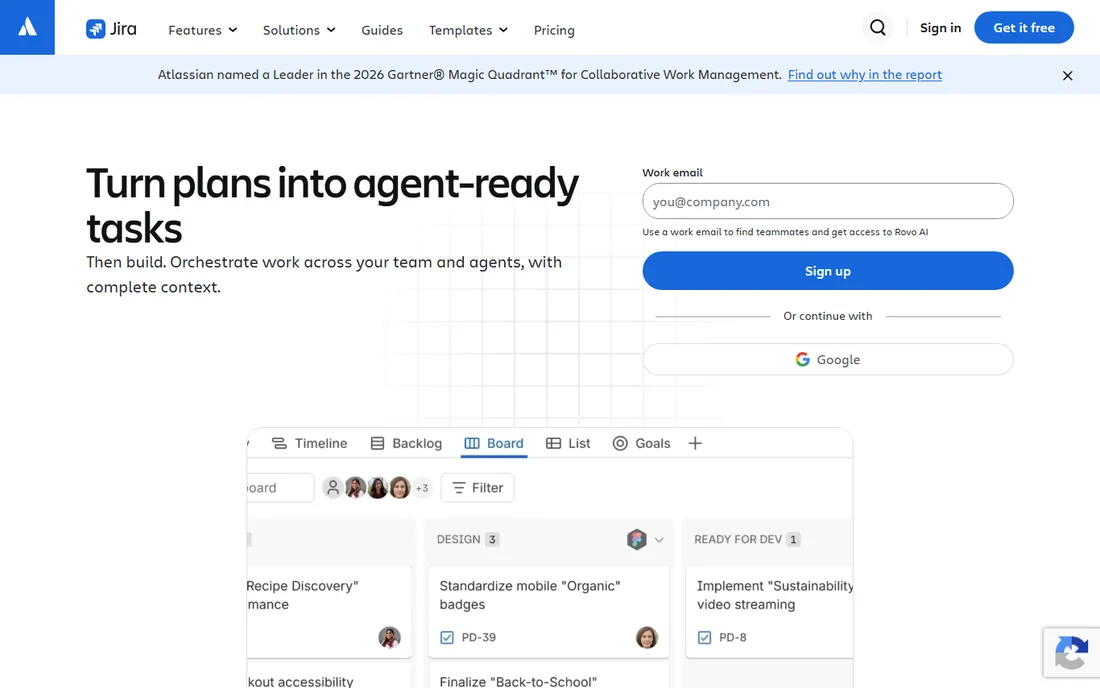Select the second teammate avatar filter
Viewport: 1100px width, 688px height.
[378, 487]
